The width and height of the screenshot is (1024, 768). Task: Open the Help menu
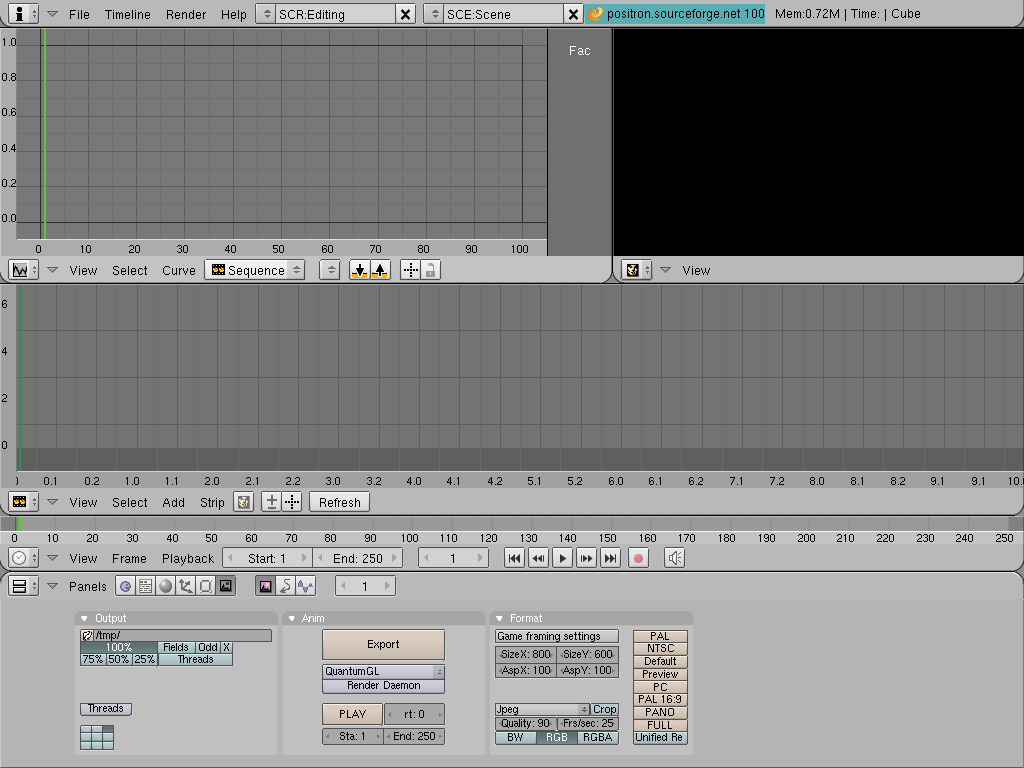[233, 14]
